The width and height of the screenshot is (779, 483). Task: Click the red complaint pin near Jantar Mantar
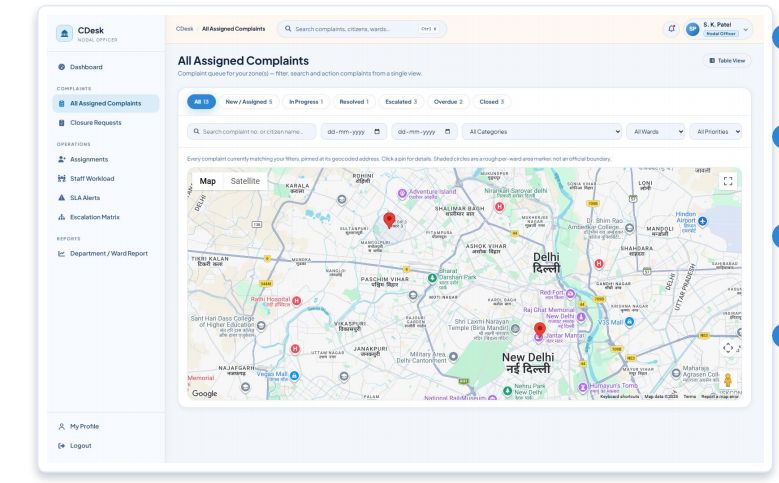(540, 330)
